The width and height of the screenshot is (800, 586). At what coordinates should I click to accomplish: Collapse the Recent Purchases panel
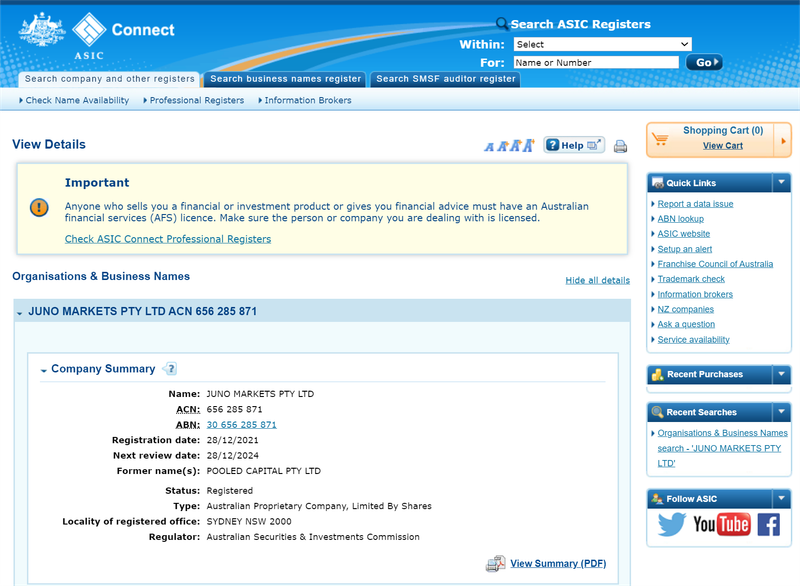781,374
